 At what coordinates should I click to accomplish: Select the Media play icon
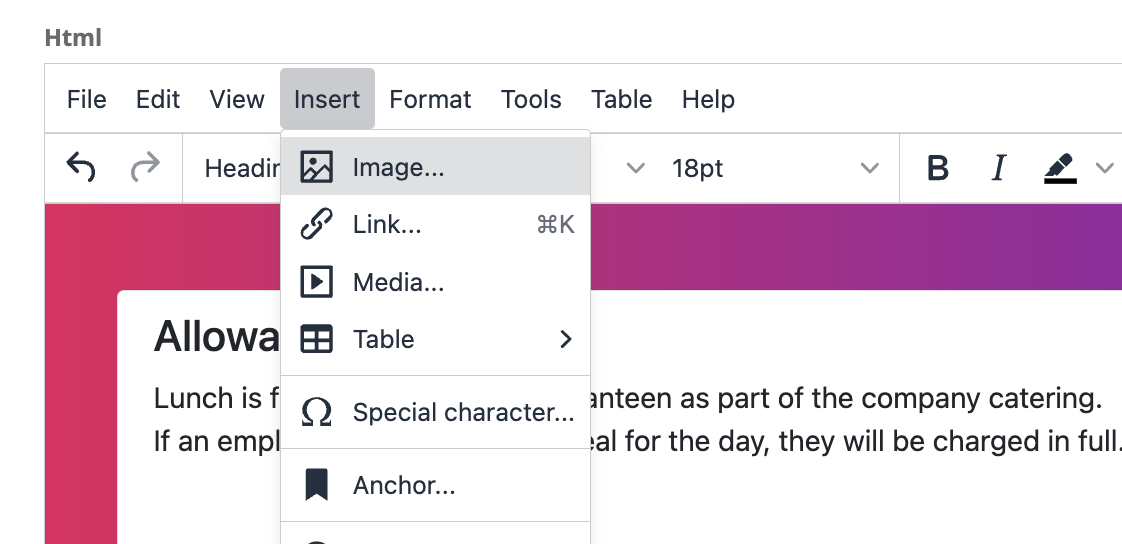point(316,281)
